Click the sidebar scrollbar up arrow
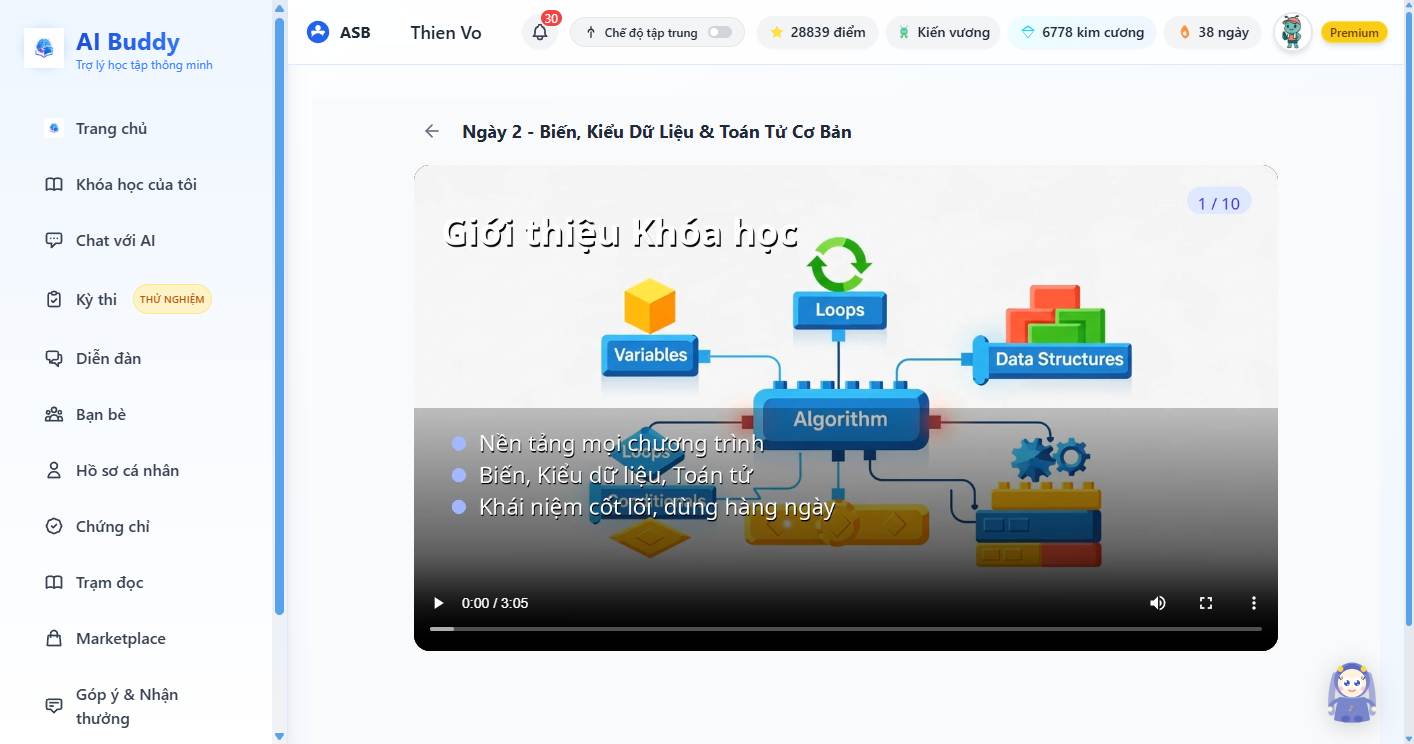Image resolution: width=1414 pixels, height=744 pixels. tap(279, 8)
